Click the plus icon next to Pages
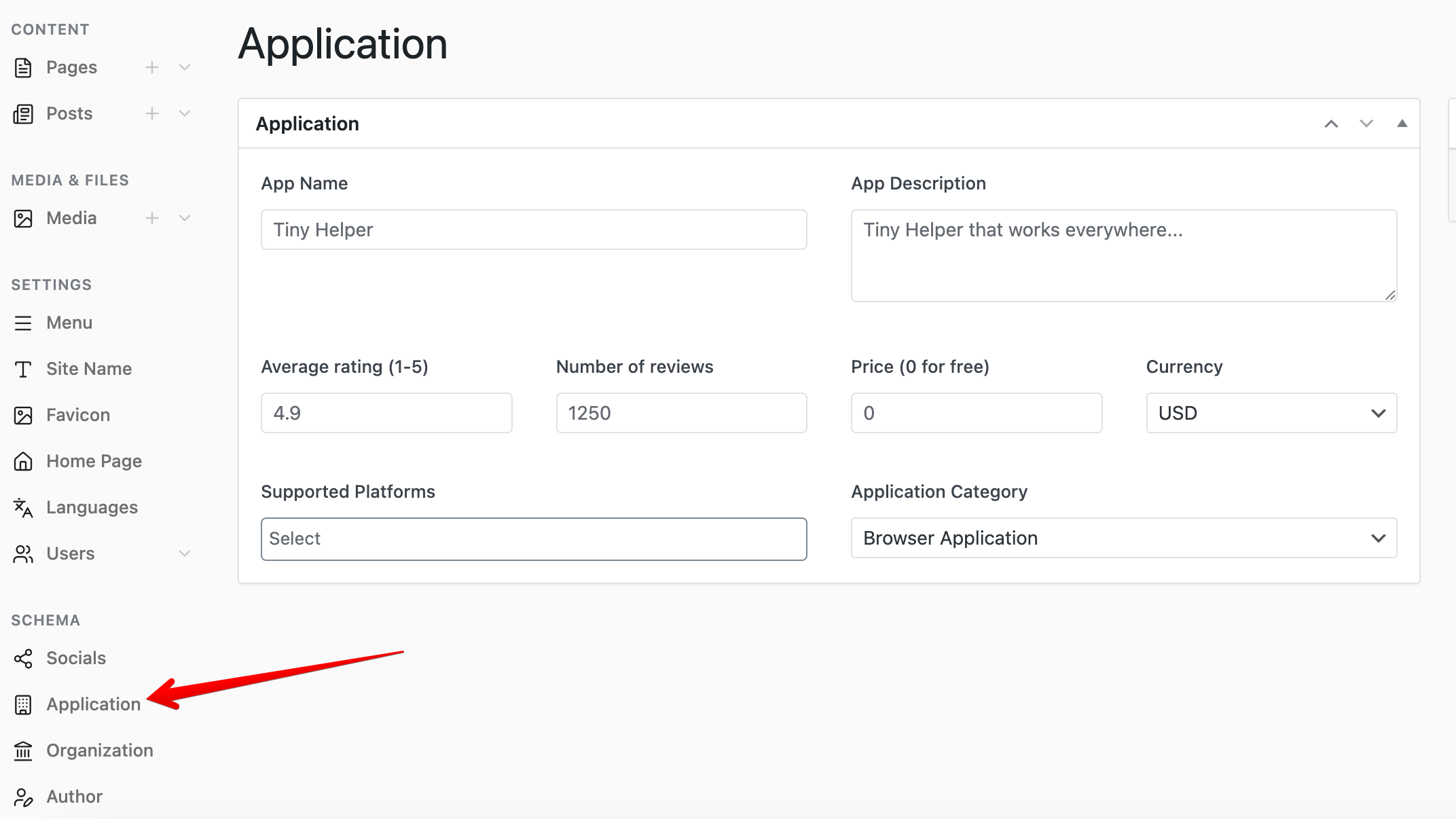This screenshot has height=819, width=1456. coord(152,67)
